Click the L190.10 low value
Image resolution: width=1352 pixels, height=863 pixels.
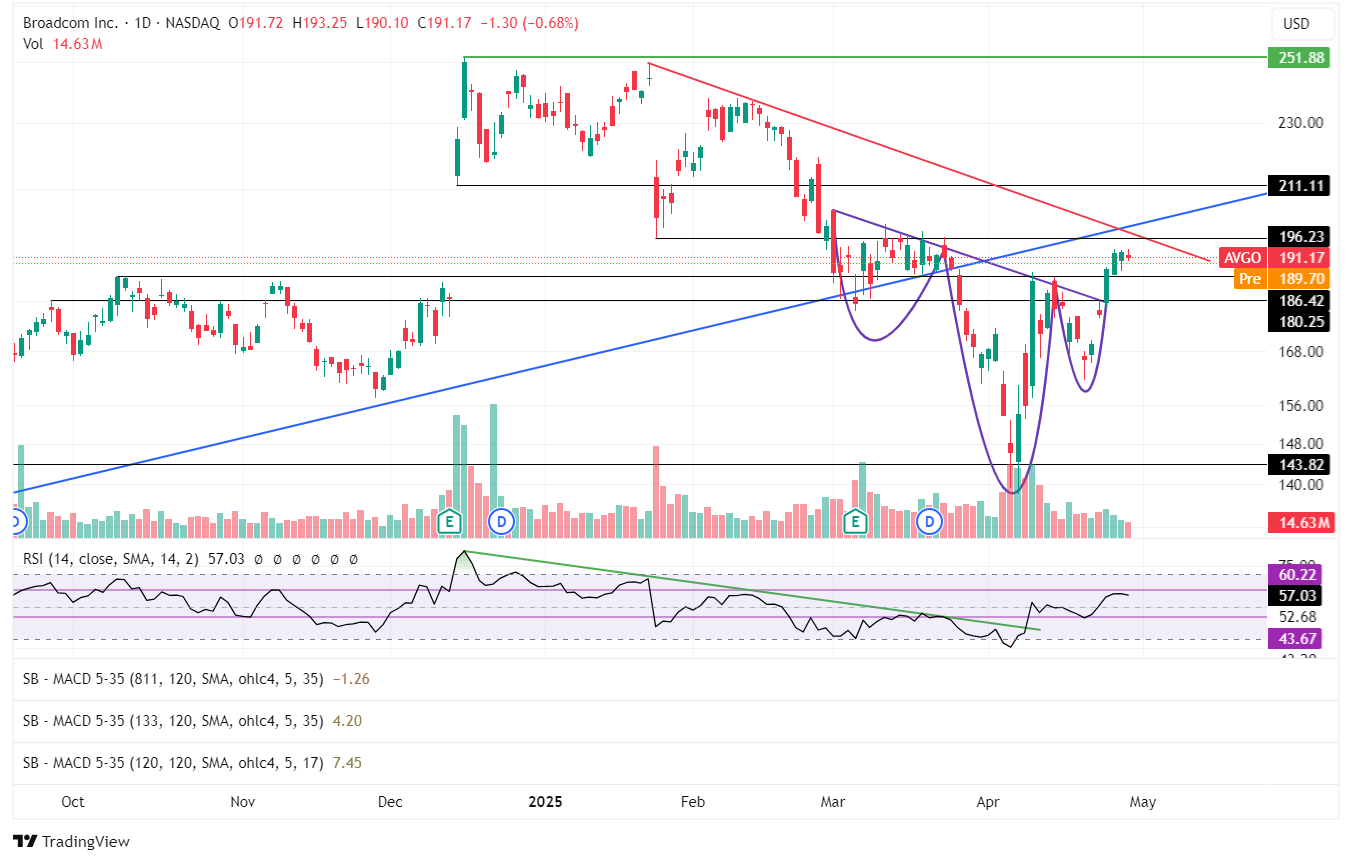(382, 23)
